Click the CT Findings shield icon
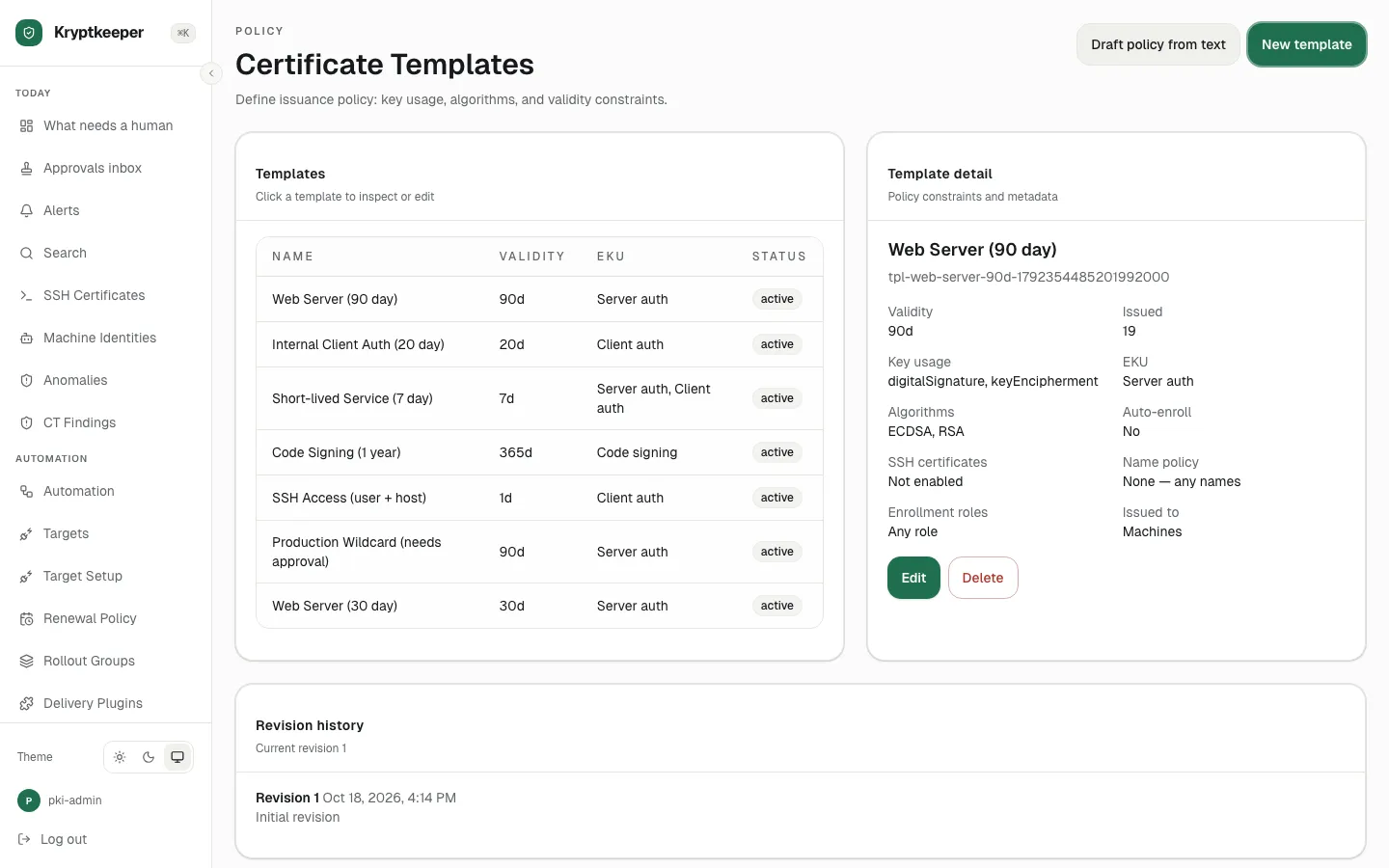This screenshot has width=1389, height=868. pos(27,423)
